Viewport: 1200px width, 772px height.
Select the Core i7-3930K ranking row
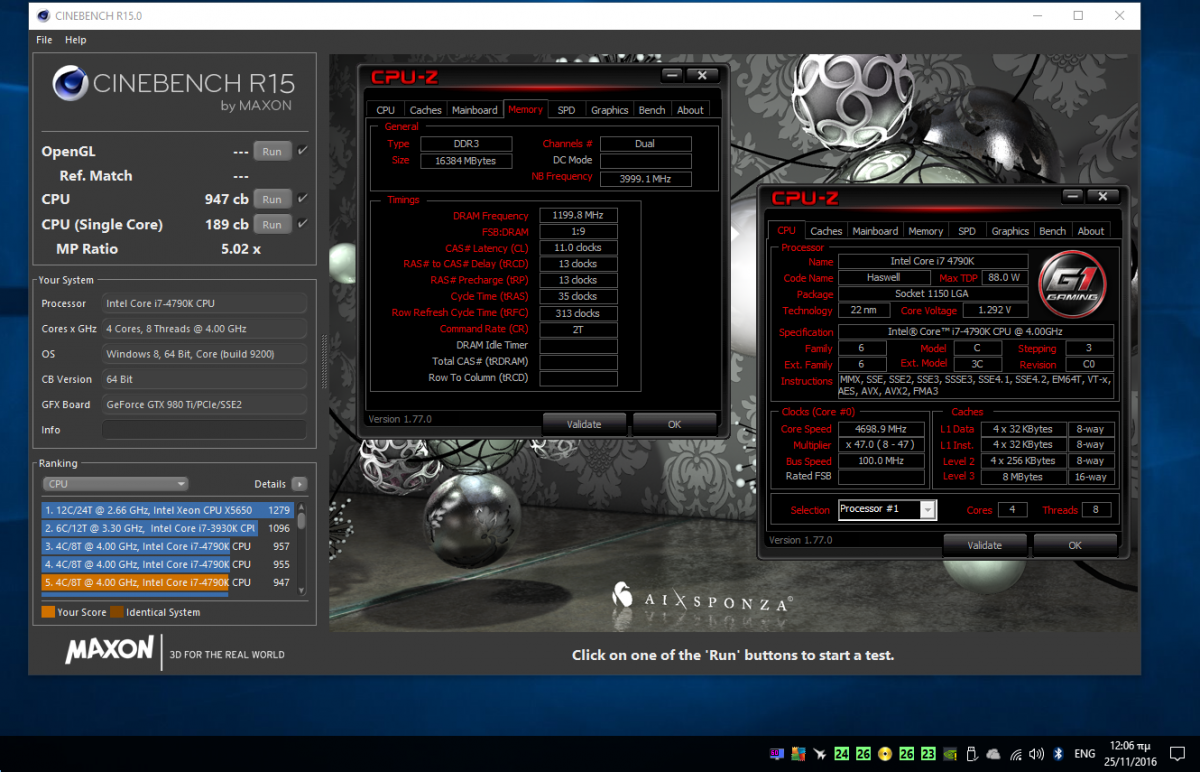[x=167, y=528]
